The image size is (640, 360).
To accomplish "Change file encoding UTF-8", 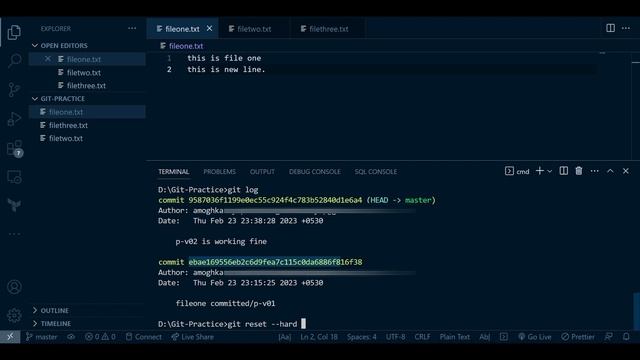I will tap(396, 337).
